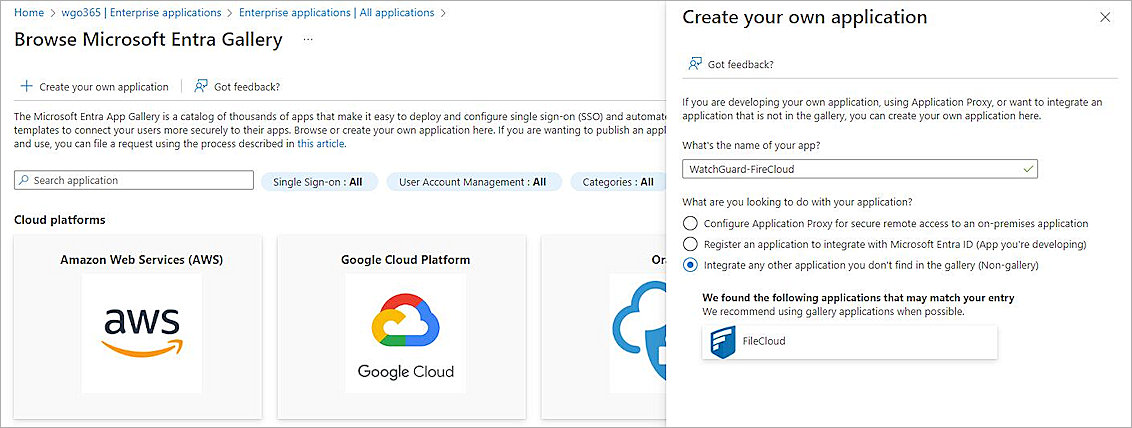The image size is (1132, 428).
Task: Close the Create your own application panel
Action: (1105, 18)
